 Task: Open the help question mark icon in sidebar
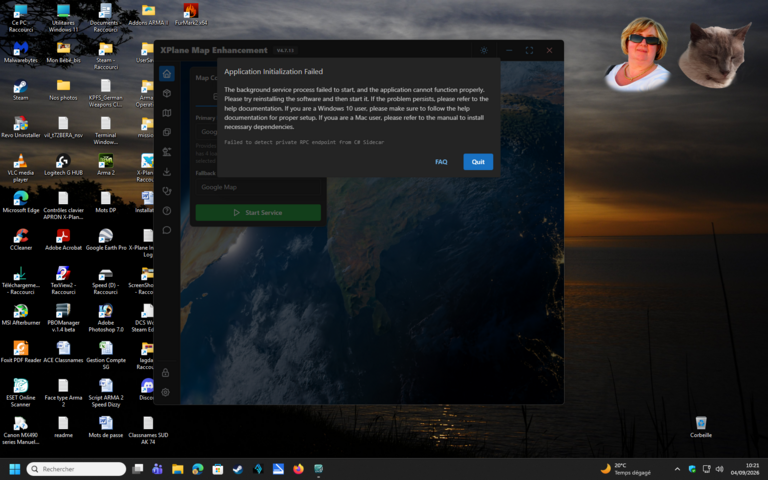pyautogui.click(x=167, y=211)
